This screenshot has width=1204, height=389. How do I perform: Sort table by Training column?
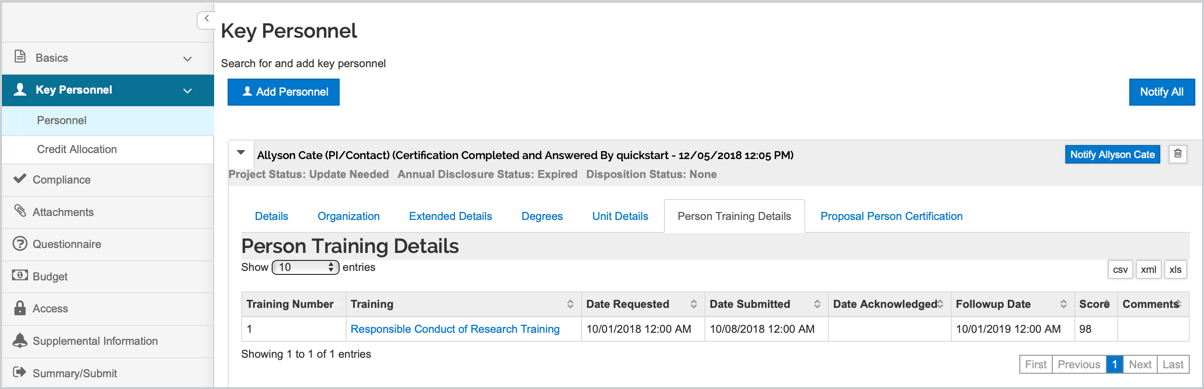463,304
